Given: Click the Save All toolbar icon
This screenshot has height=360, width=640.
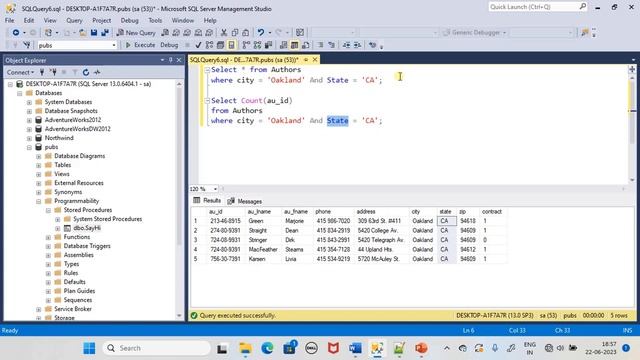Looking at the screenshot, I should (x=105, y=32).
